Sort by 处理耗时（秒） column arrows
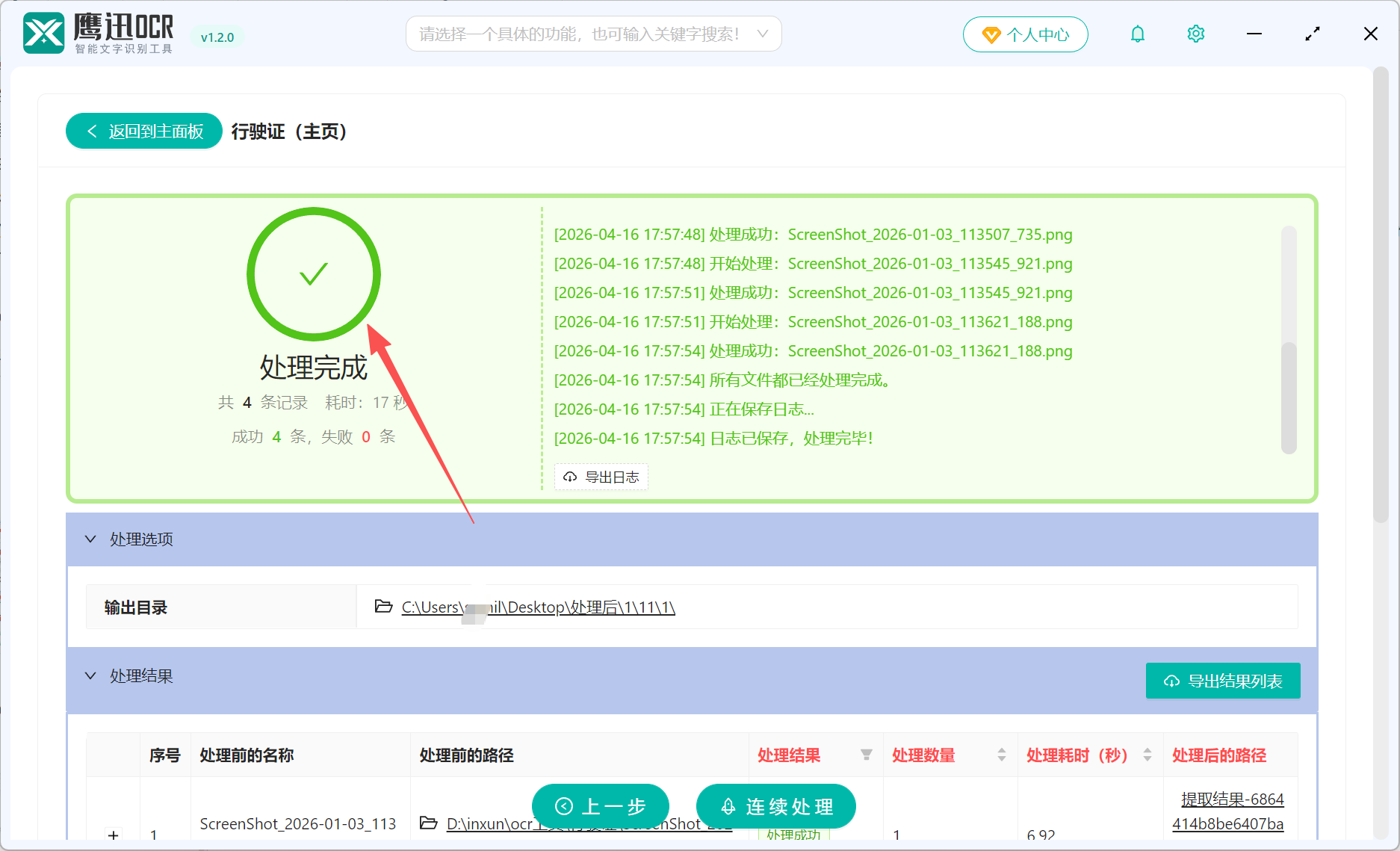1400x851 pixels. (1147, 755)
